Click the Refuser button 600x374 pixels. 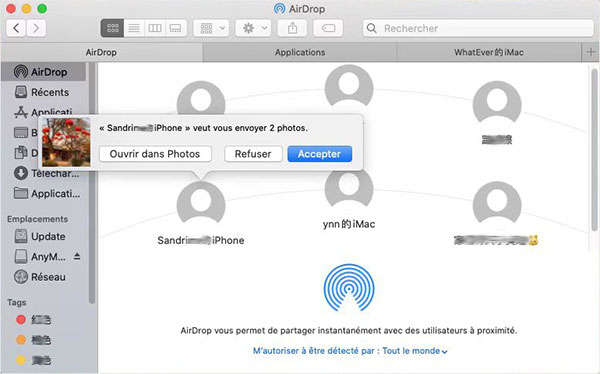(x=253, y=154)
